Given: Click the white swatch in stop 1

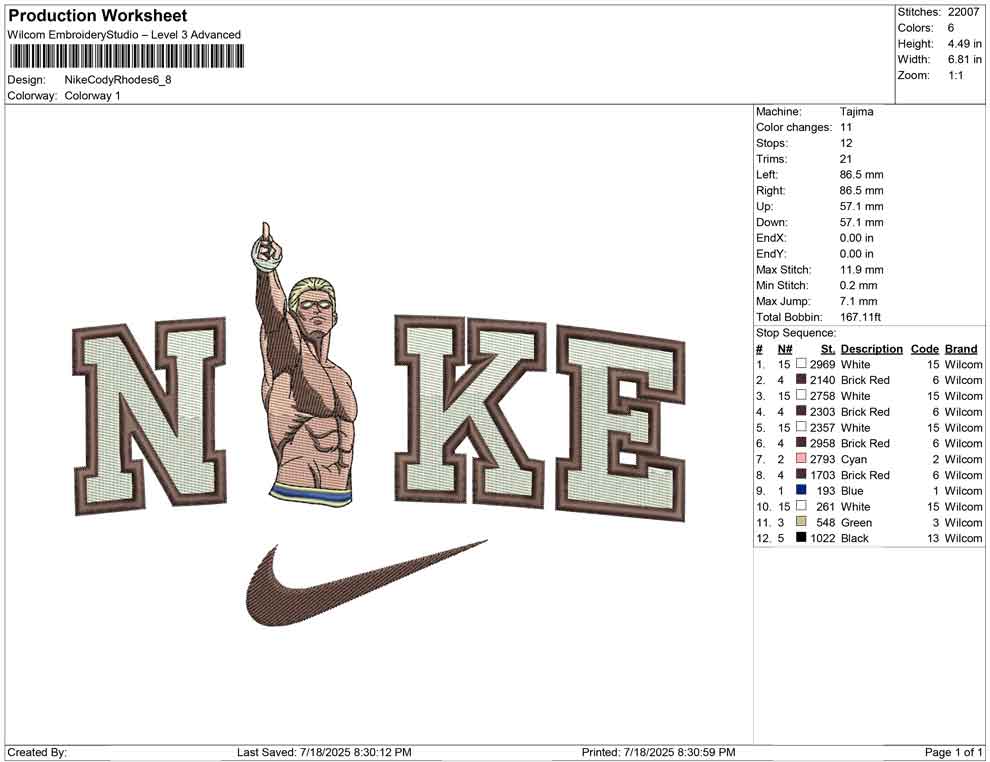Looking at the screenshot, I should click(801, 364).
